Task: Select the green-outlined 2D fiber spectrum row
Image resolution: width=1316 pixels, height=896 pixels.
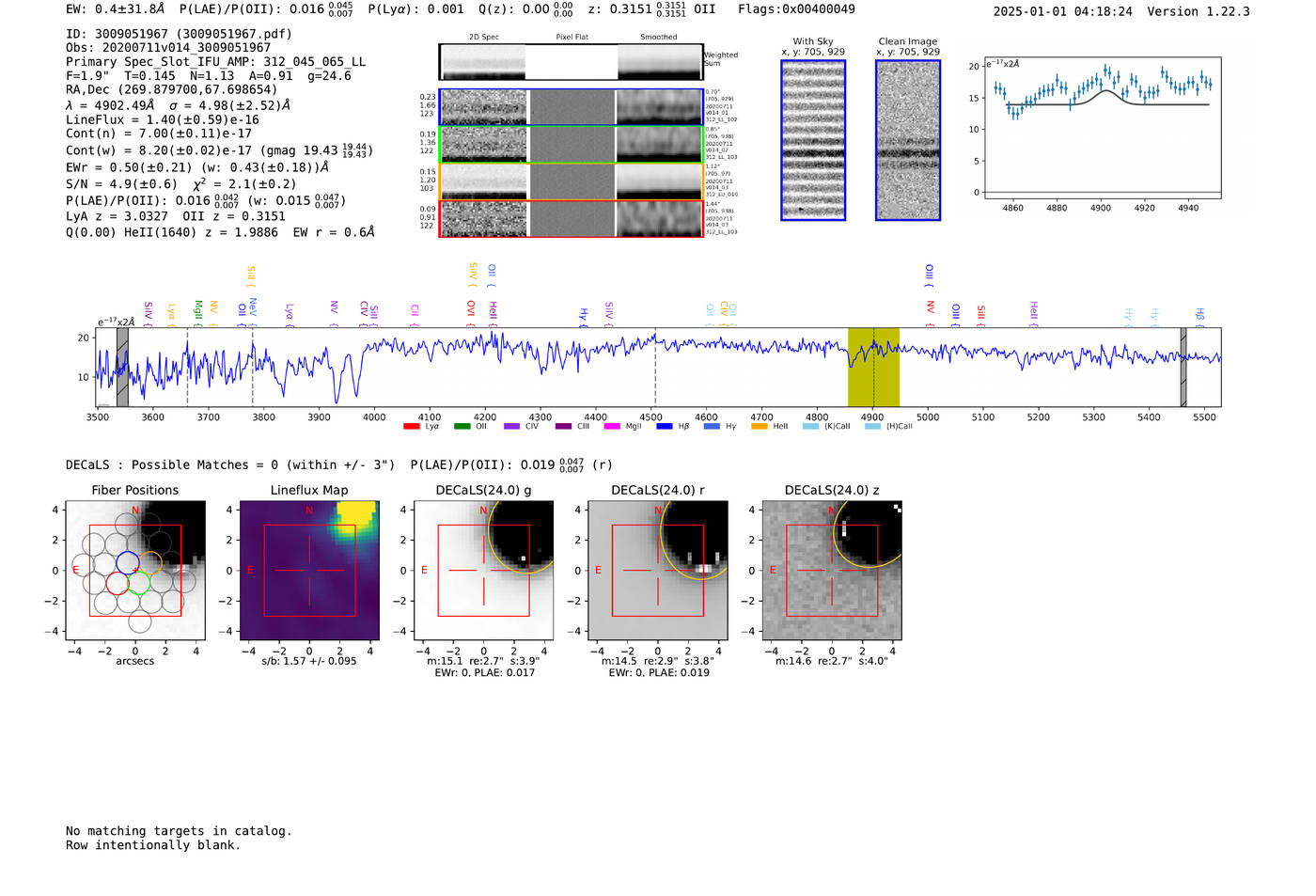Action: 571,144
